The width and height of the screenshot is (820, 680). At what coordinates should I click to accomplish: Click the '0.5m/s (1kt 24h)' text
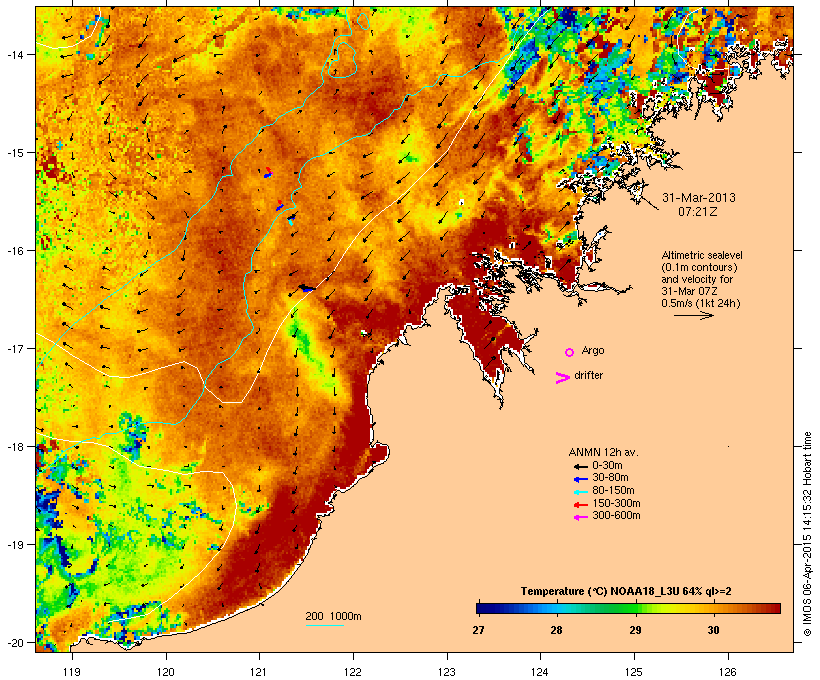[x=701, y=303]
